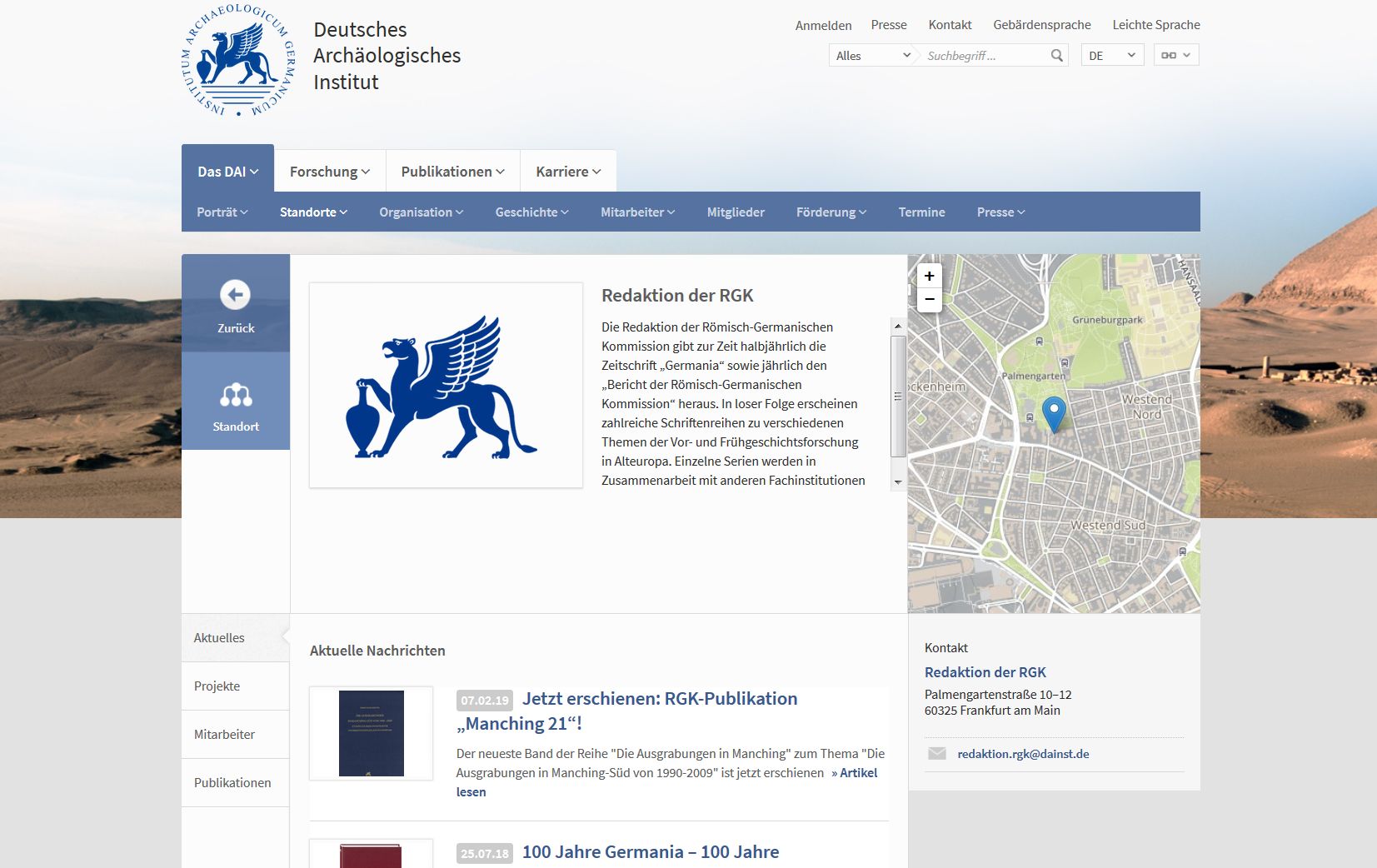Open the Alles search scope dropdown
This screenshot has height=868, width=1377.
point(872,55)
